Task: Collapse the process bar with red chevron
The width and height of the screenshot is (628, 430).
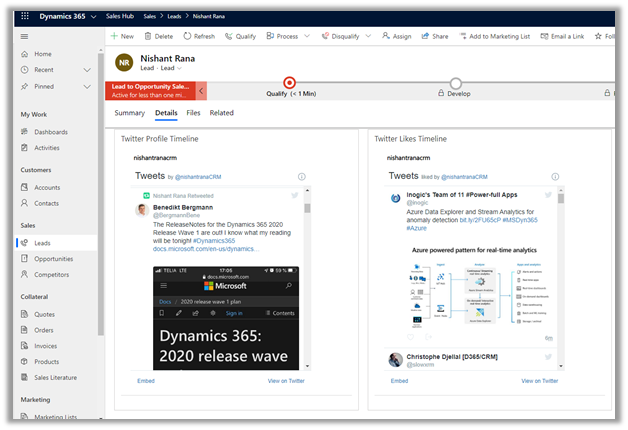Action: point(201,91)
